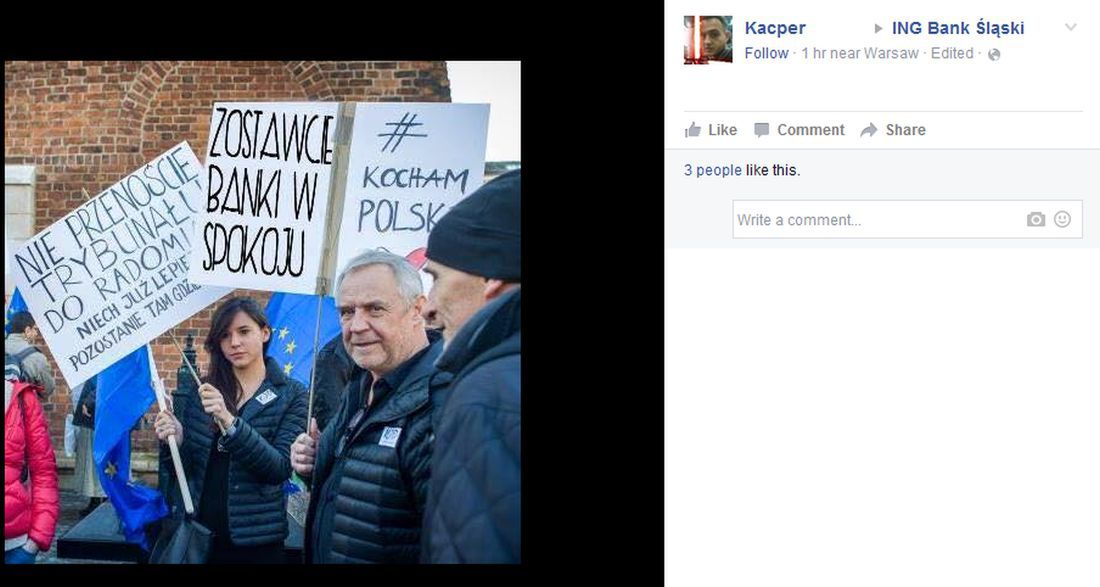Click the Like text label
This screenshot has height=587, width=1100.
click(x=722, y=130)
